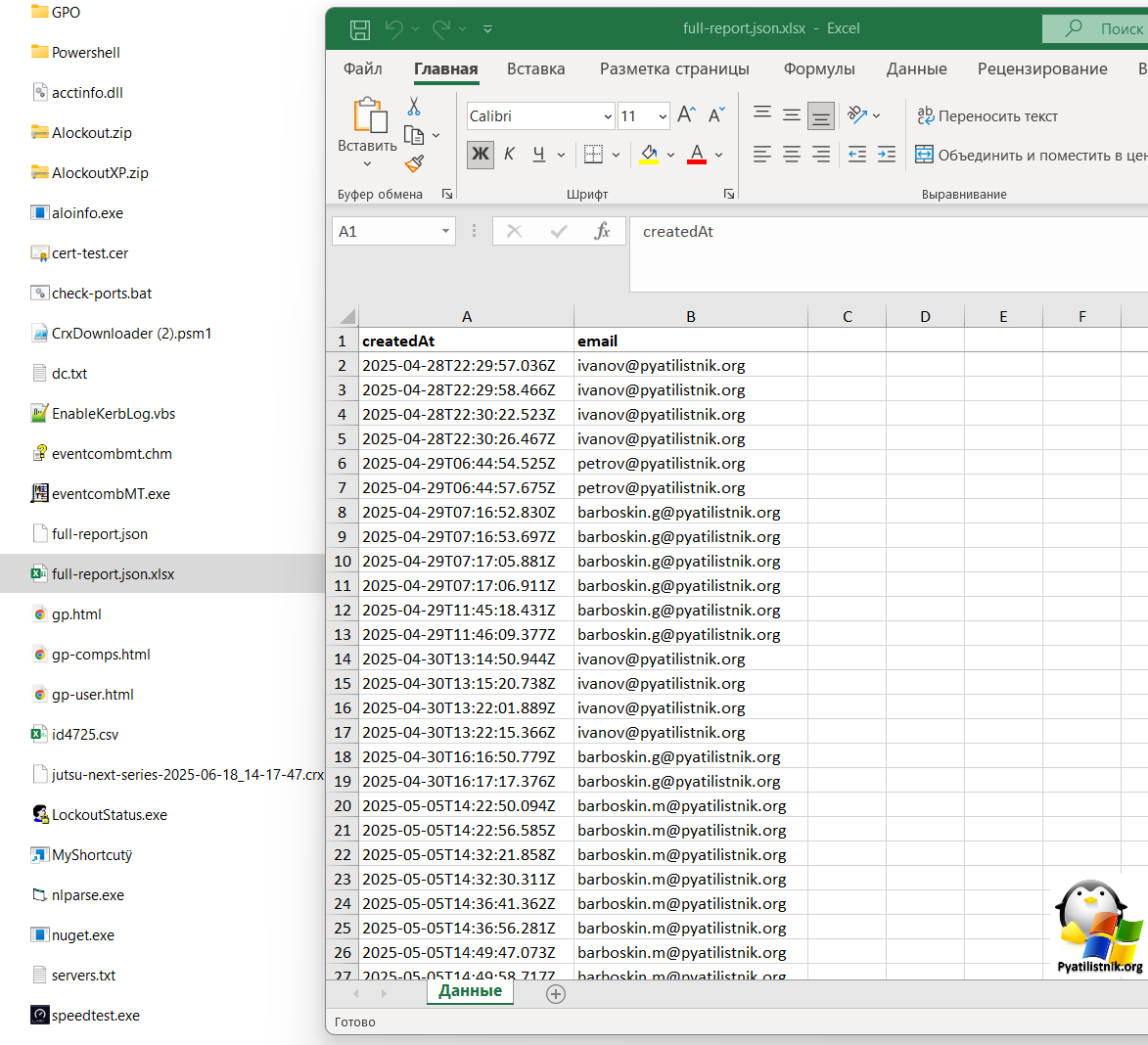Decrease cell indent

(x=856, y=154)
